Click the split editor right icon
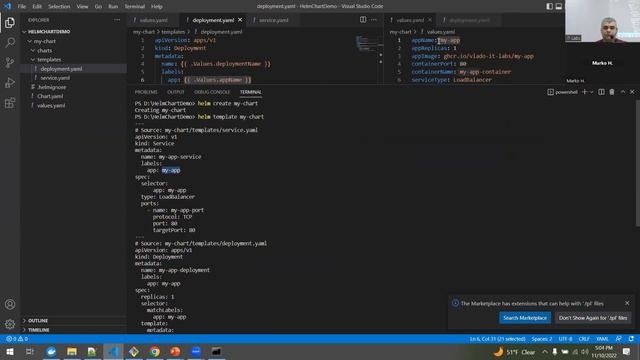The height and width of the screenshot is (360, 640). (363, 20)
